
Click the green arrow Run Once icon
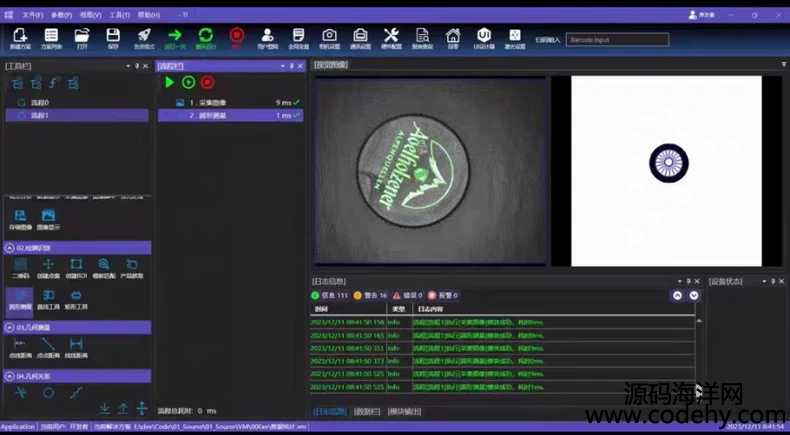[x=175, y=38]
